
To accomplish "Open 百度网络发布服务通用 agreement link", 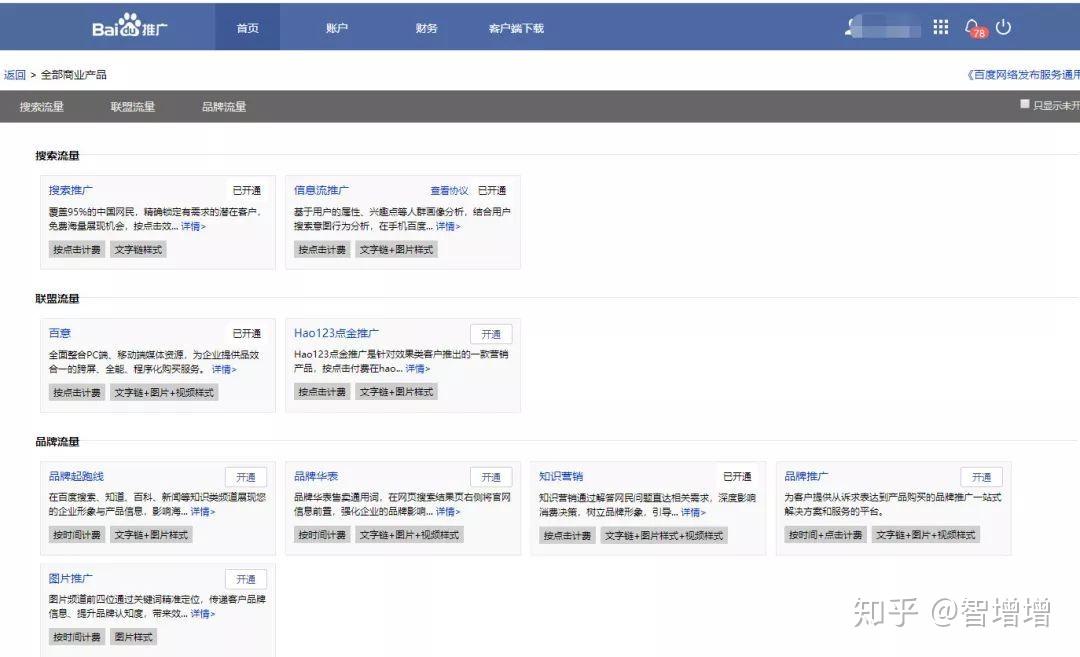I will [1023, 74].
